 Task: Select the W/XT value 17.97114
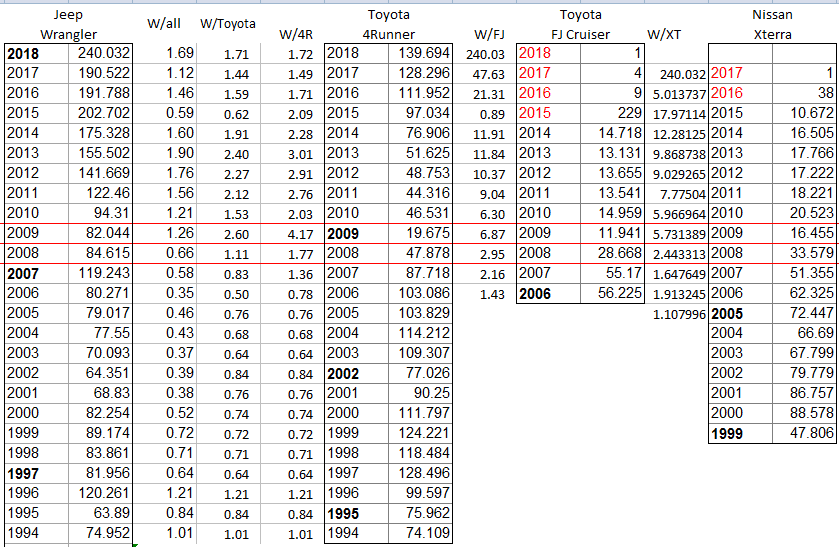[x=680, y=115]
